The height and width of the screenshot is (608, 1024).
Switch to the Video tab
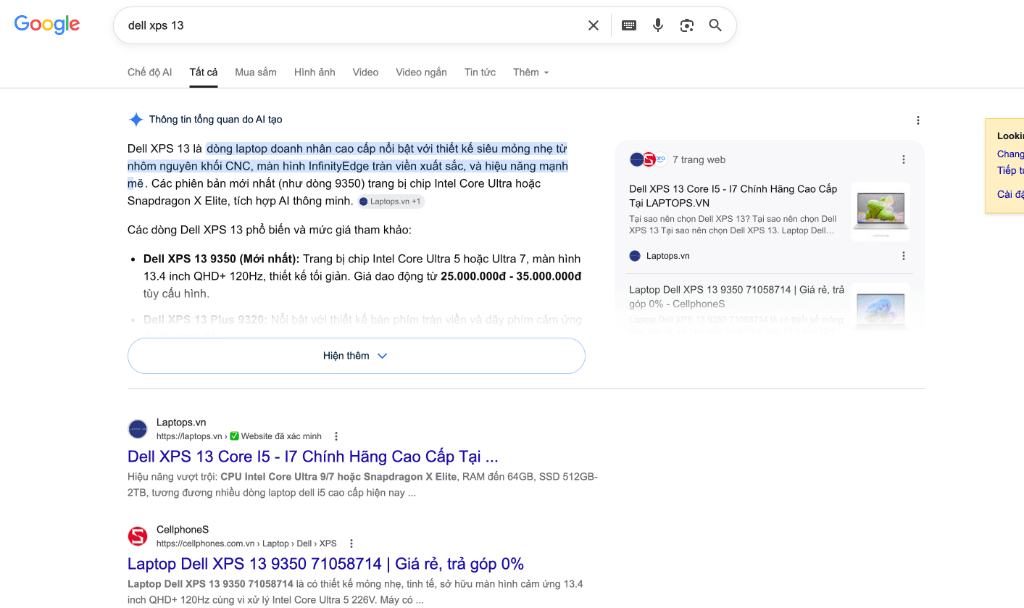pos(365,72)
